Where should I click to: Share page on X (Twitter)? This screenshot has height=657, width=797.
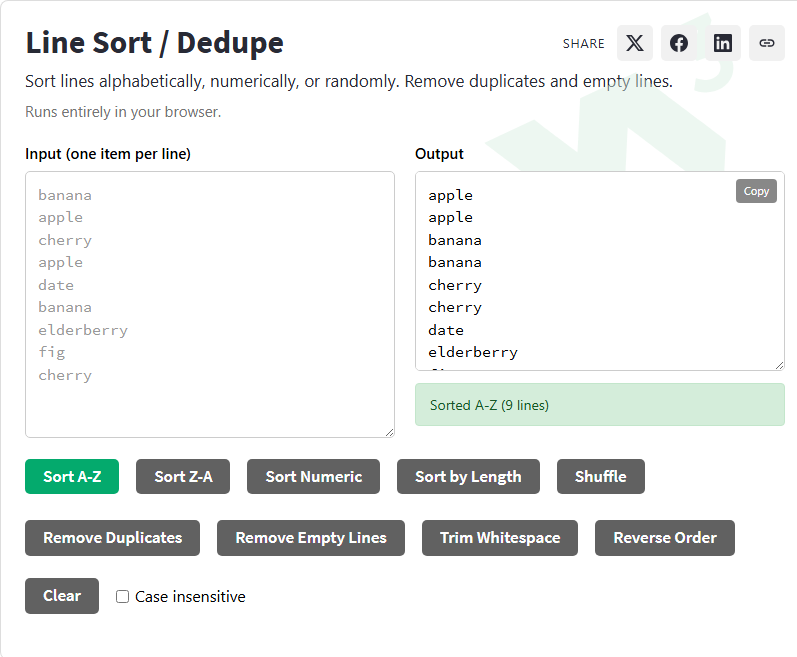point(634,43)
